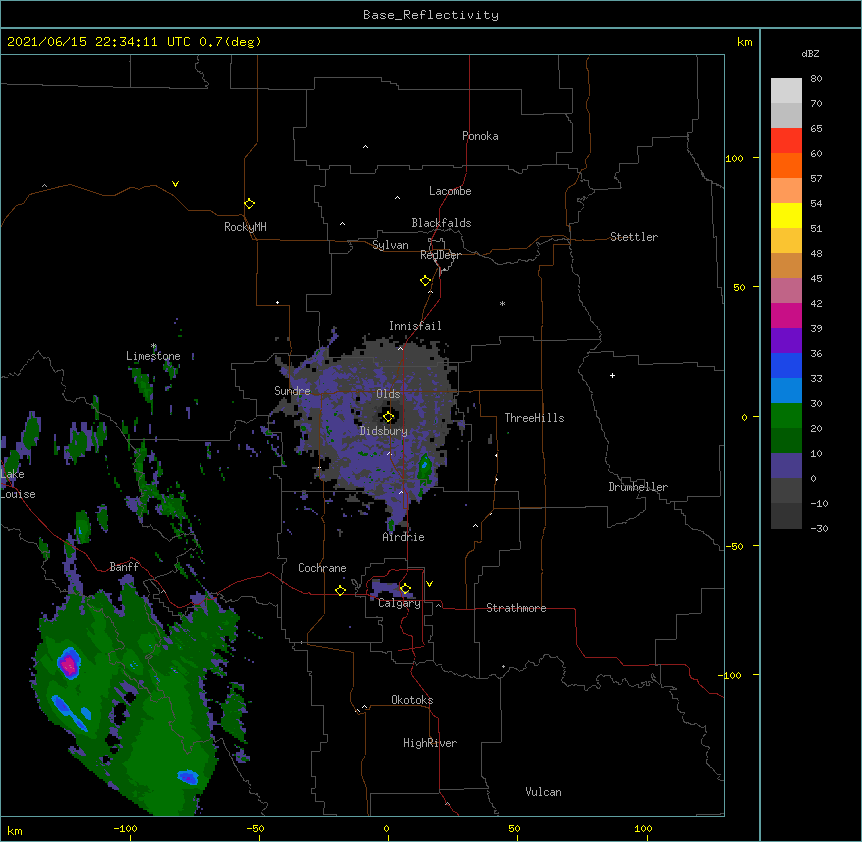Select the radar site diamond between Olds and Didsbury
This screenshot has width=862, height=842.
pos(388,417)
